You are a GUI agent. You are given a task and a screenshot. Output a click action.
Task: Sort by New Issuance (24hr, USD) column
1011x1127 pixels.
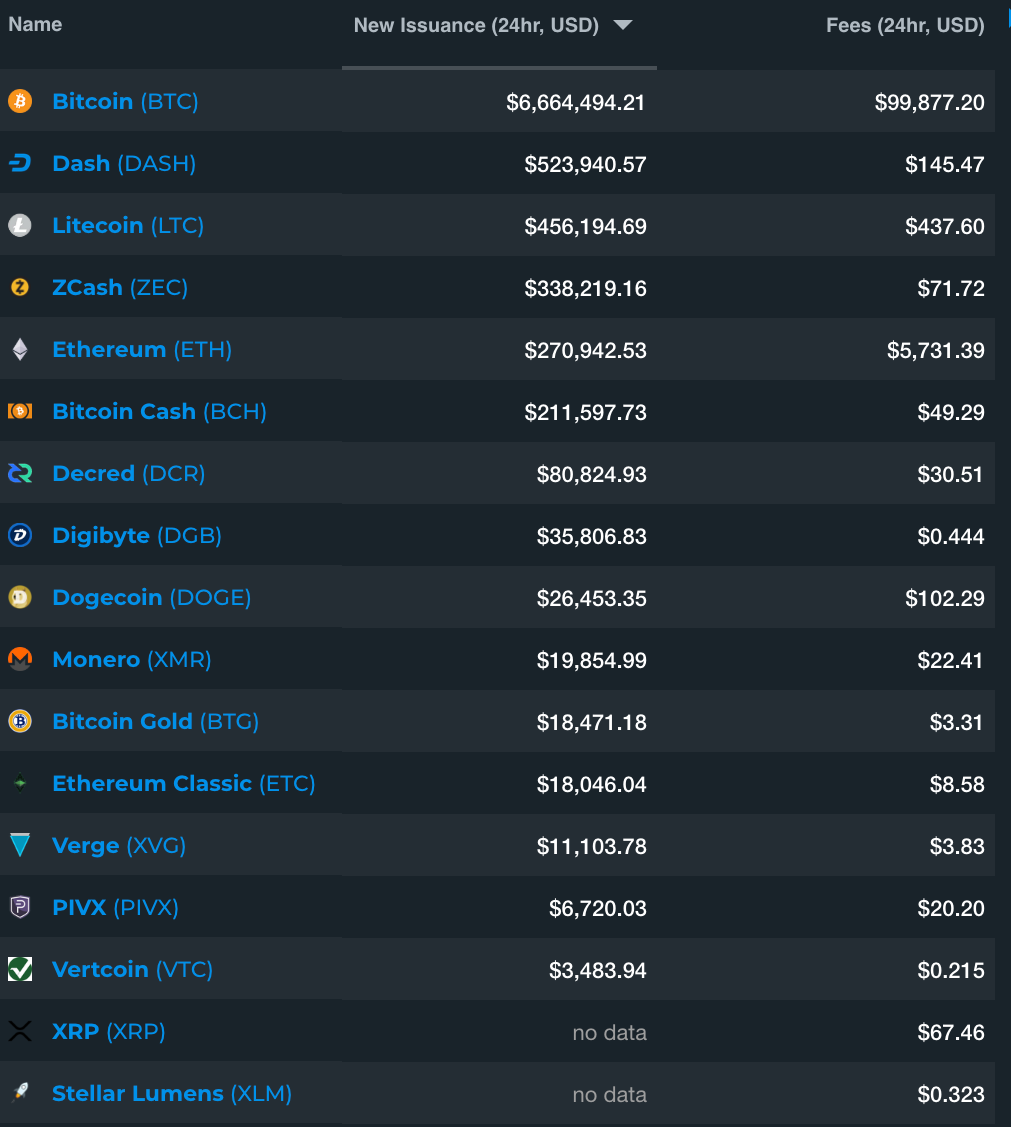tap(476, 25)
